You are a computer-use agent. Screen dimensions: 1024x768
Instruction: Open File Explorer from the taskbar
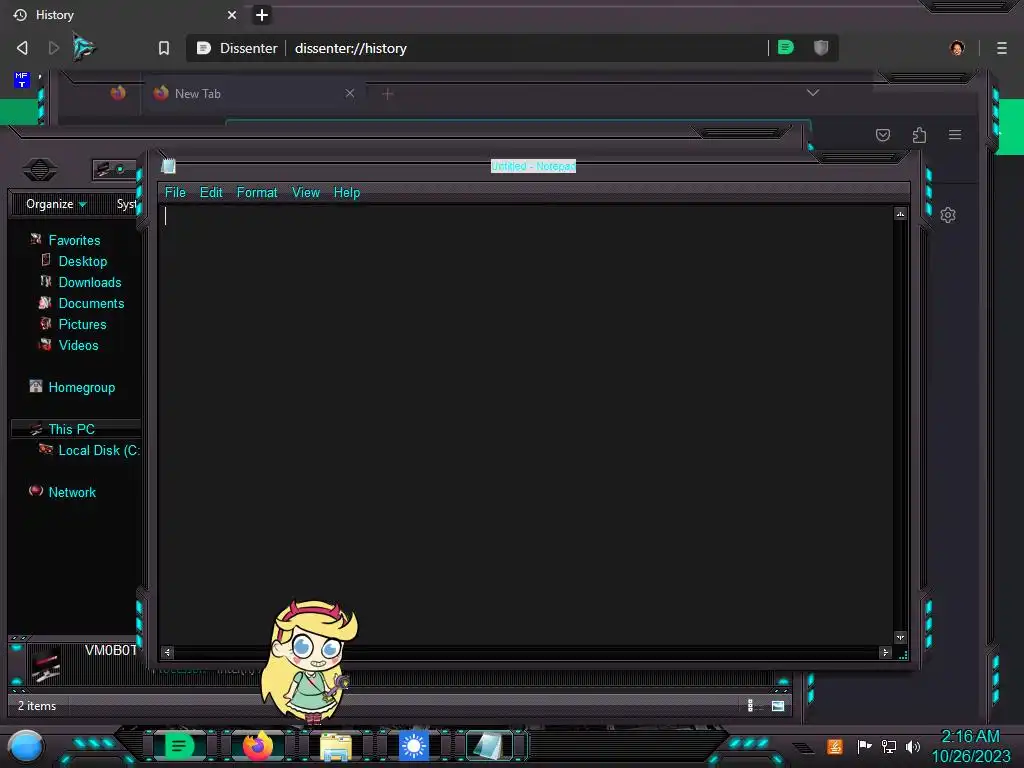click(x=336, y=747)
